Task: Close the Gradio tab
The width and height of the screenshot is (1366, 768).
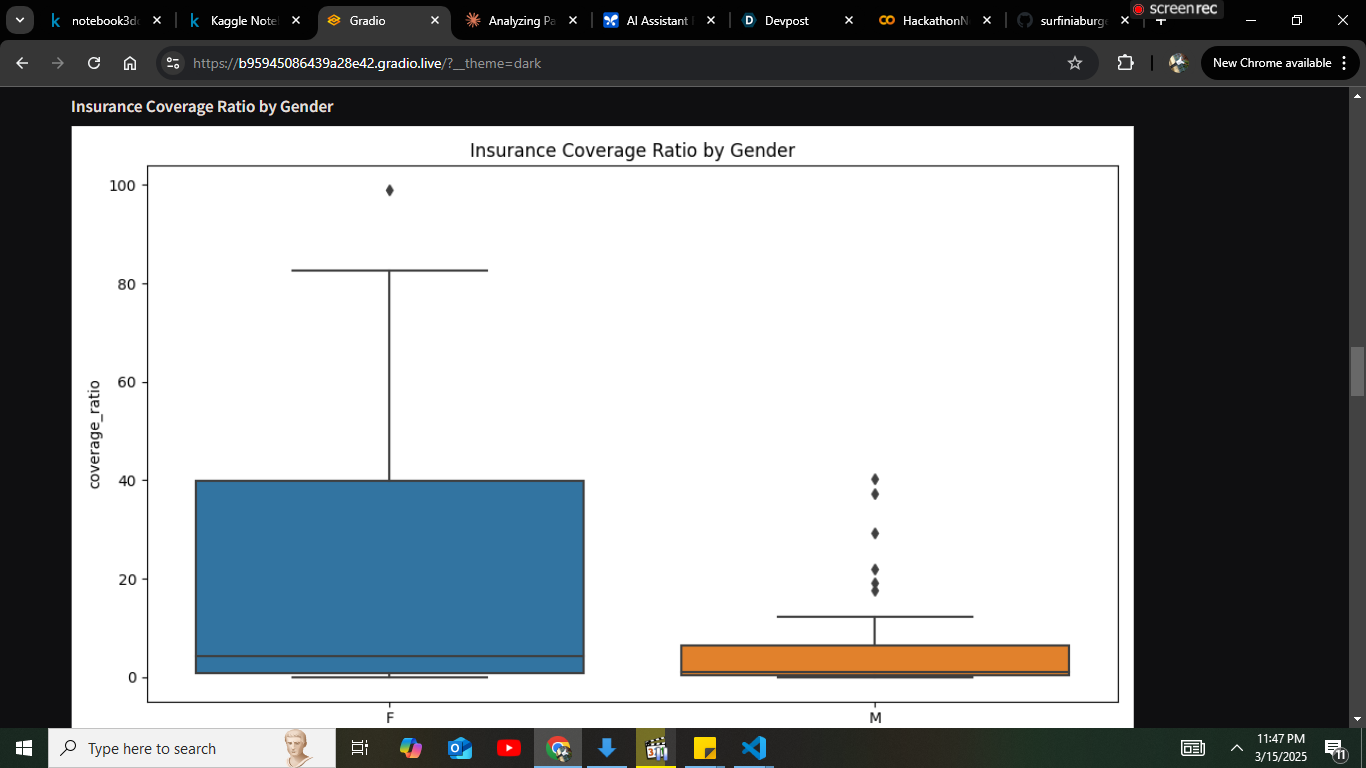Action: (x=434, y=20)
